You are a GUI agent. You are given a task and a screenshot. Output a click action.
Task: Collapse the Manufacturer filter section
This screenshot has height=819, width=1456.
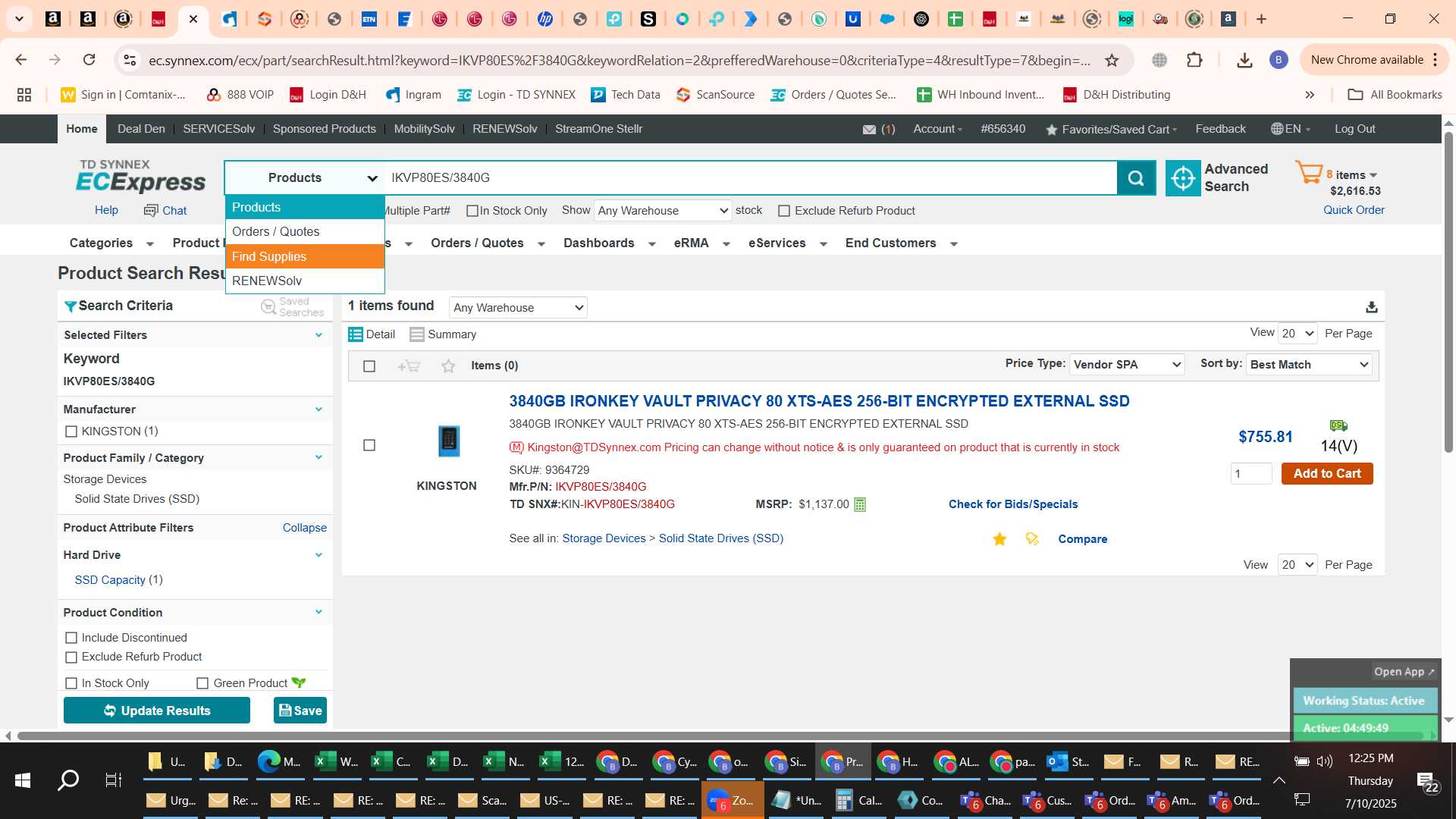(x=318, y=409)
